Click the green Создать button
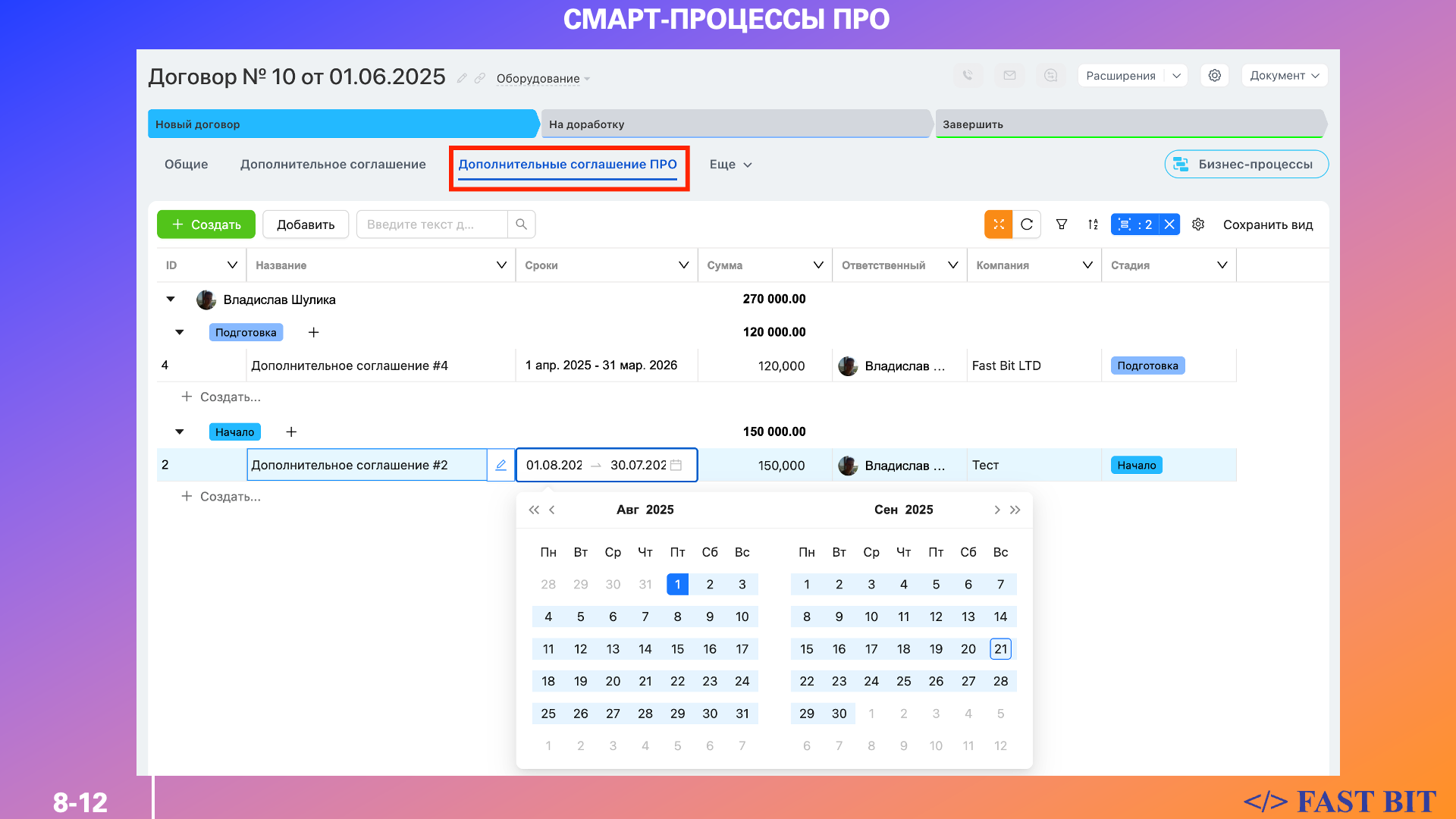The height and width of the screenshot is (819, 1456). coord(206,224)
